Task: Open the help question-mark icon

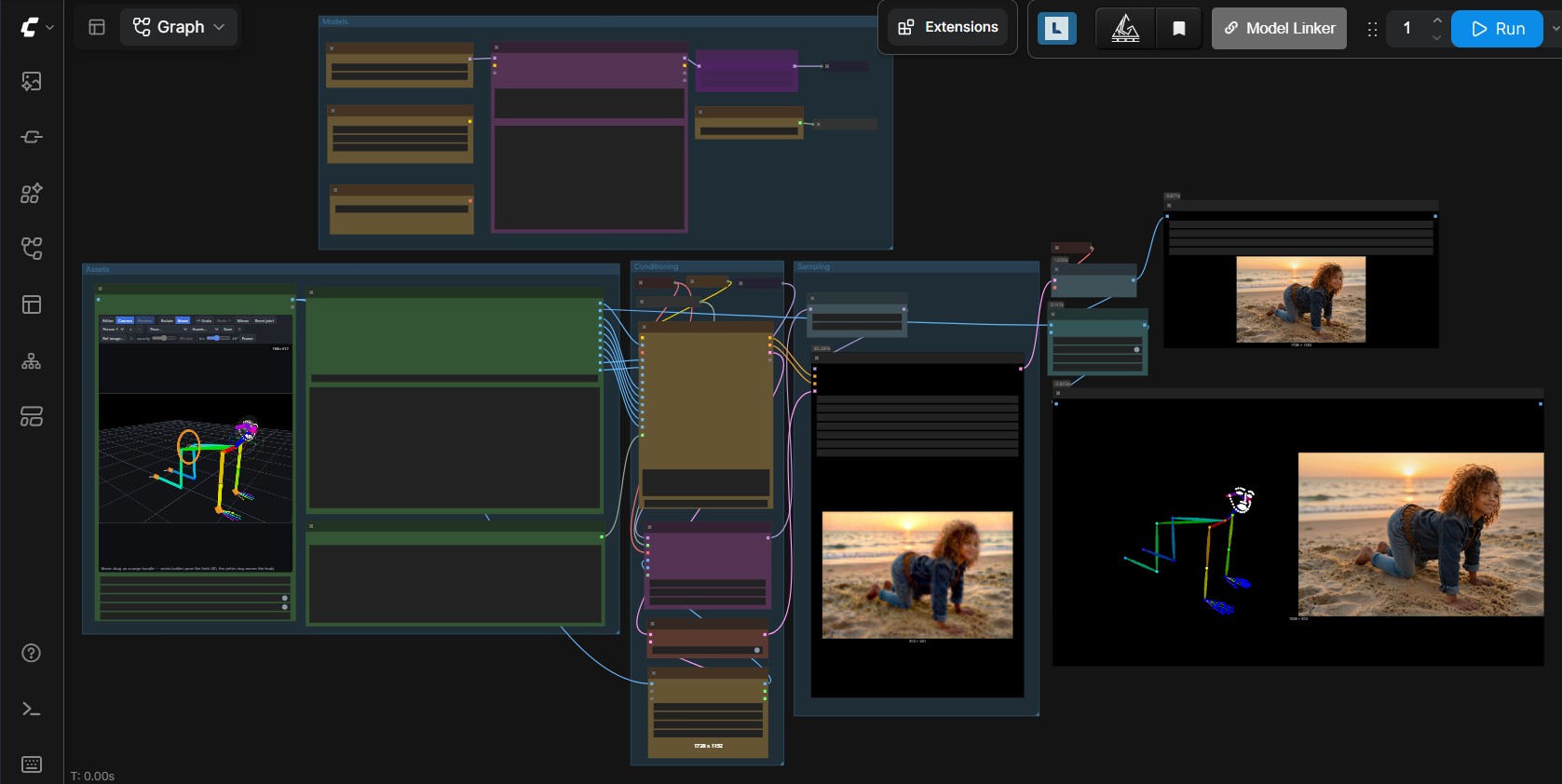Action: tap(31, 653)
